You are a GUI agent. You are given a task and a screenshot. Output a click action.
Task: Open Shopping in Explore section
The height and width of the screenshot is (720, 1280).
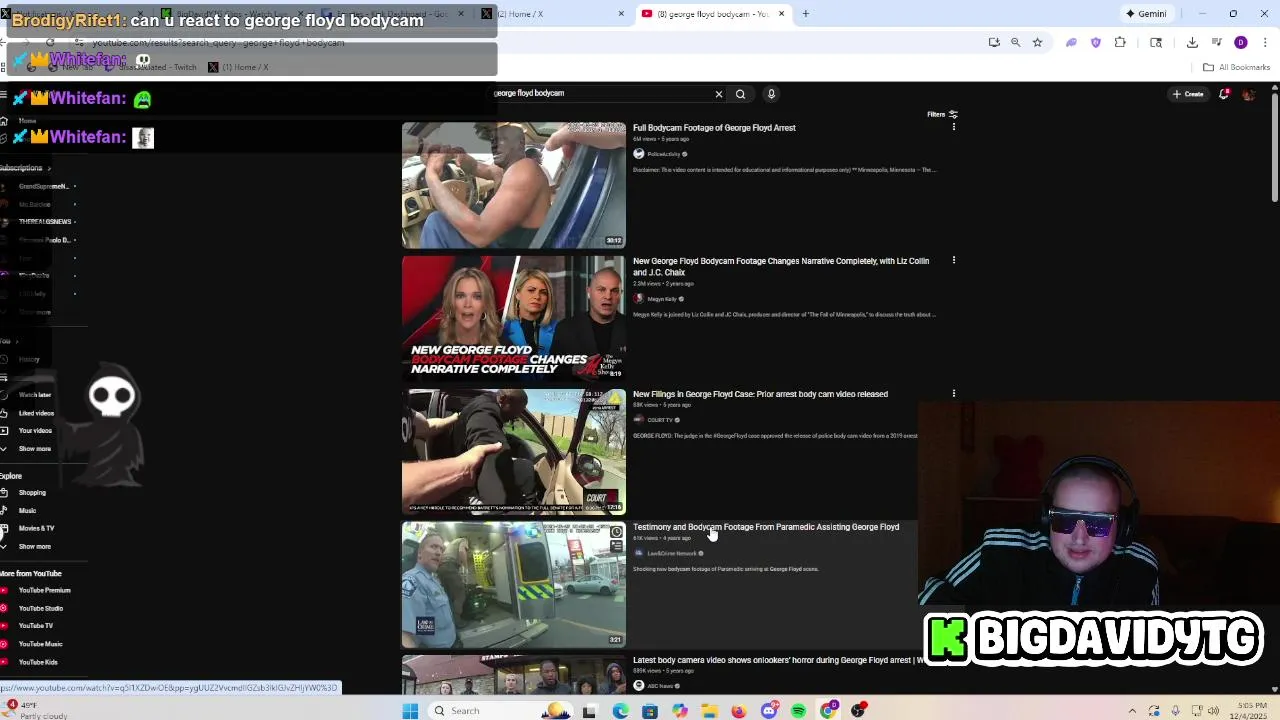point(32,493)
